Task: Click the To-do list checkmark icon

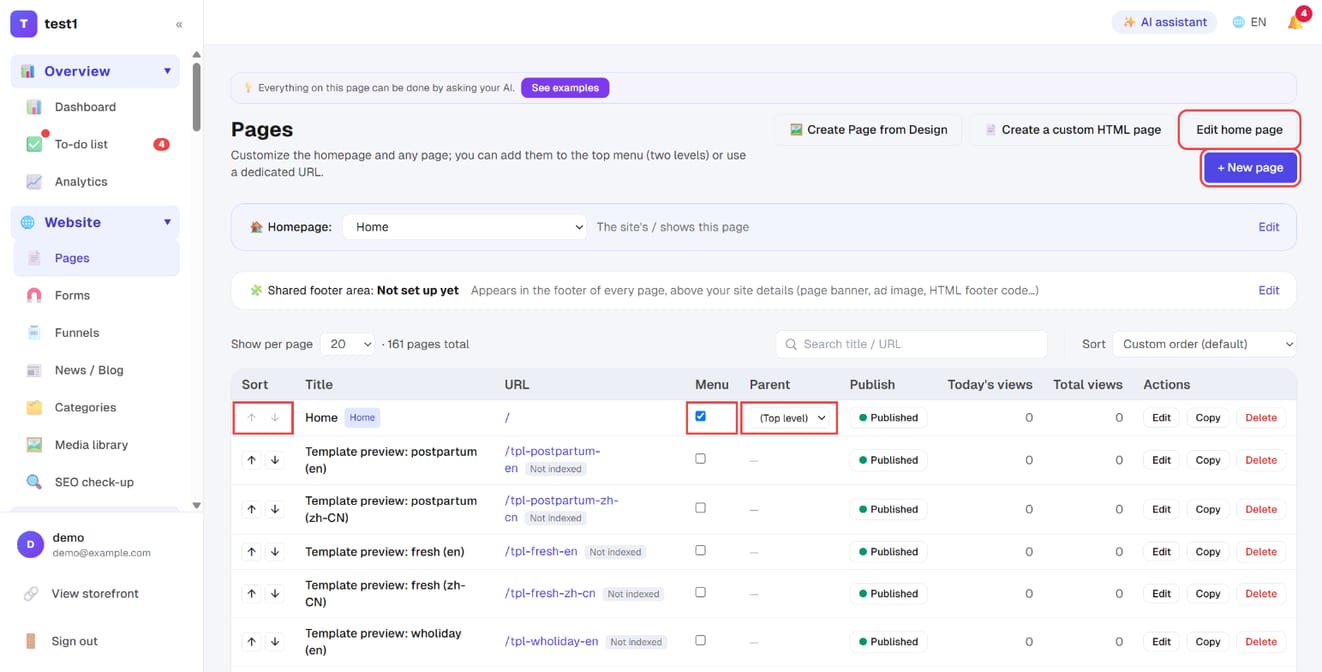Action: [34, 144]
